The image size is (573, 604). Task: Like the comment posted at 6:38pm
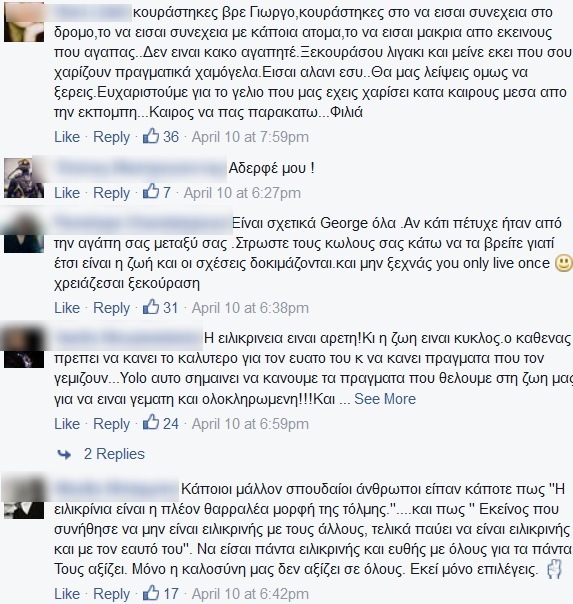point(67,308)
